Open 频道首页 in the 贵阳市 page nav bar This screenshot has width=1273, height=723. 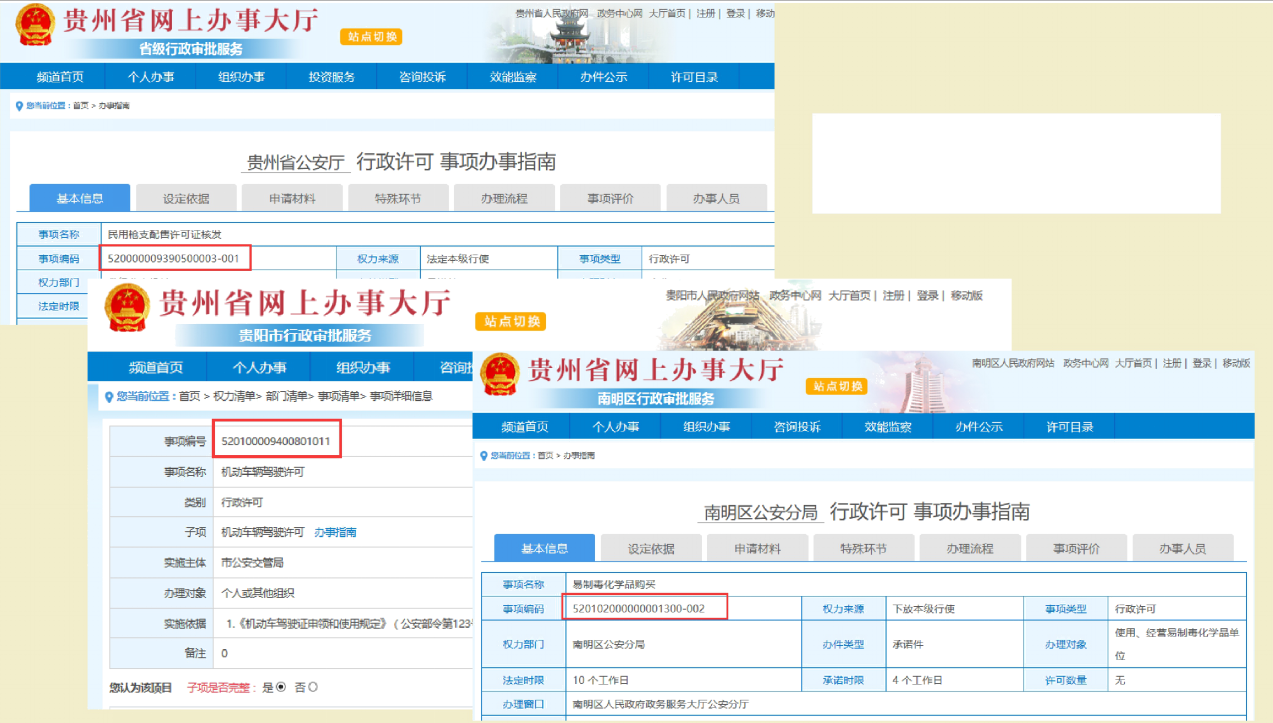tap(156, 367)
